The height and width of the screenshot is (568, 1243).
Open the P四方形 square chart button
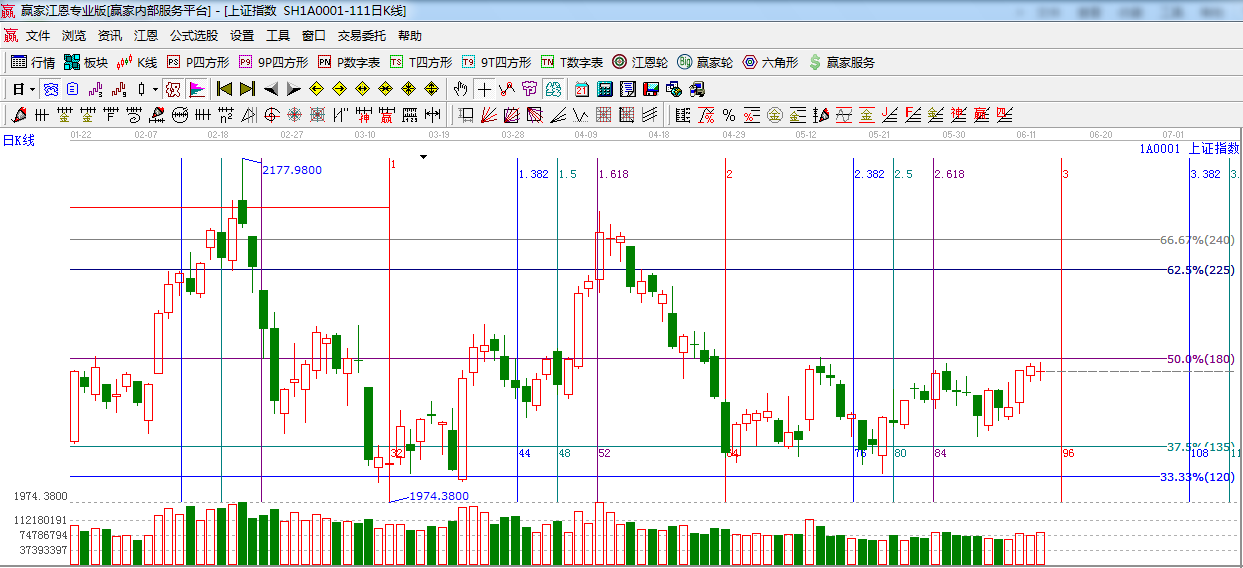[x=197, y=62]
